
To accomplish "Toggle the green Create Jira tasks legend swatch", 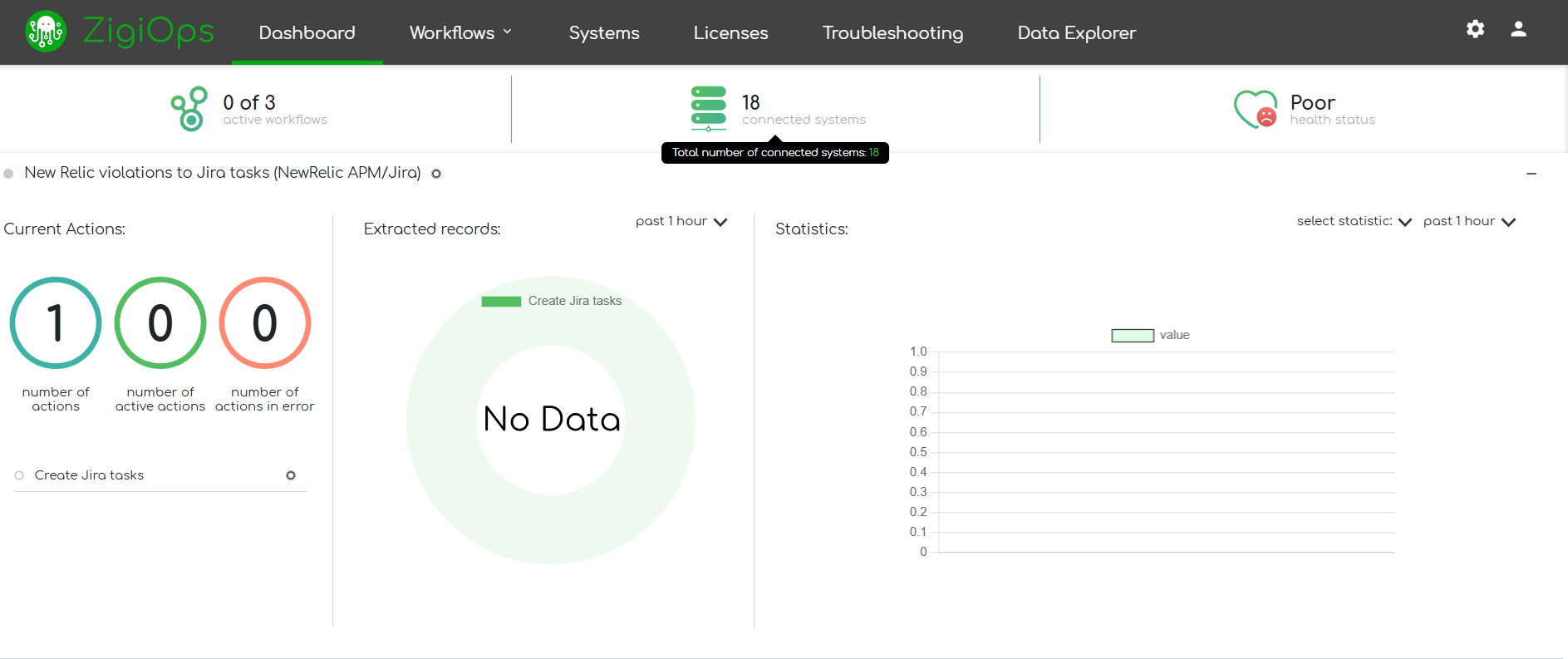I will pyautogui.click(x=501, y=302).
